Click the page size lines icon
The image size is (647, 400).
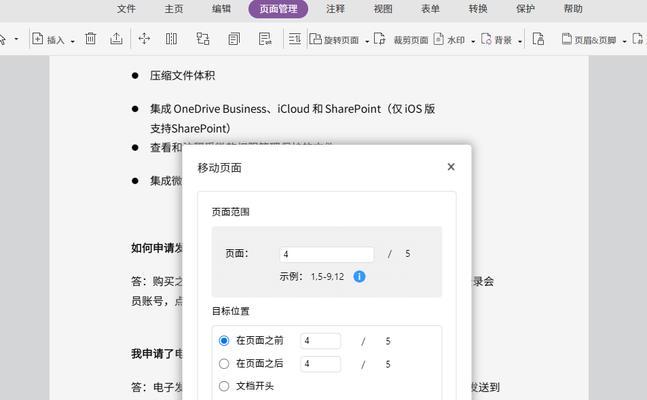[x=295, y=39]
